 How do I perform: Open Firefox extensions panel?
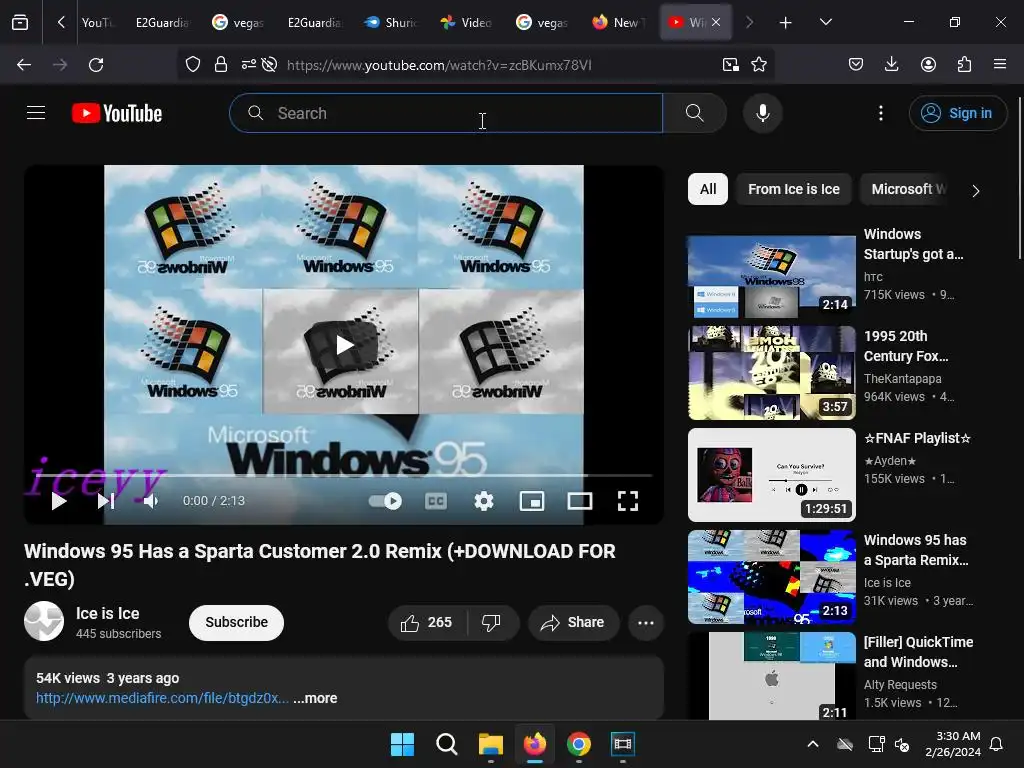[964, 65]
